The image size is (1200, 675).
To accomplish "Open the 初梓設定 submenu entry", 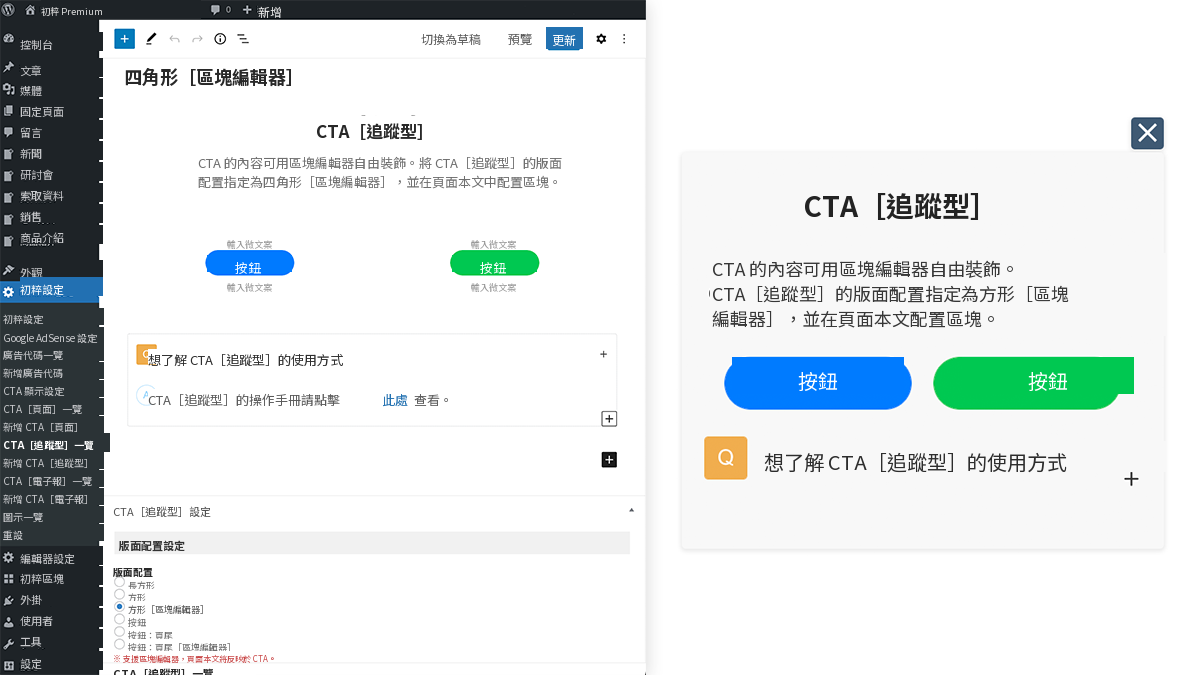I will pos(23,320).
